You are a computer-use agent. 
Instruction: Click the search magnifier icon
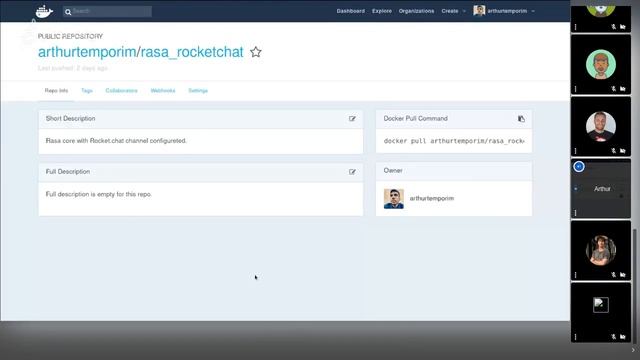68,12
